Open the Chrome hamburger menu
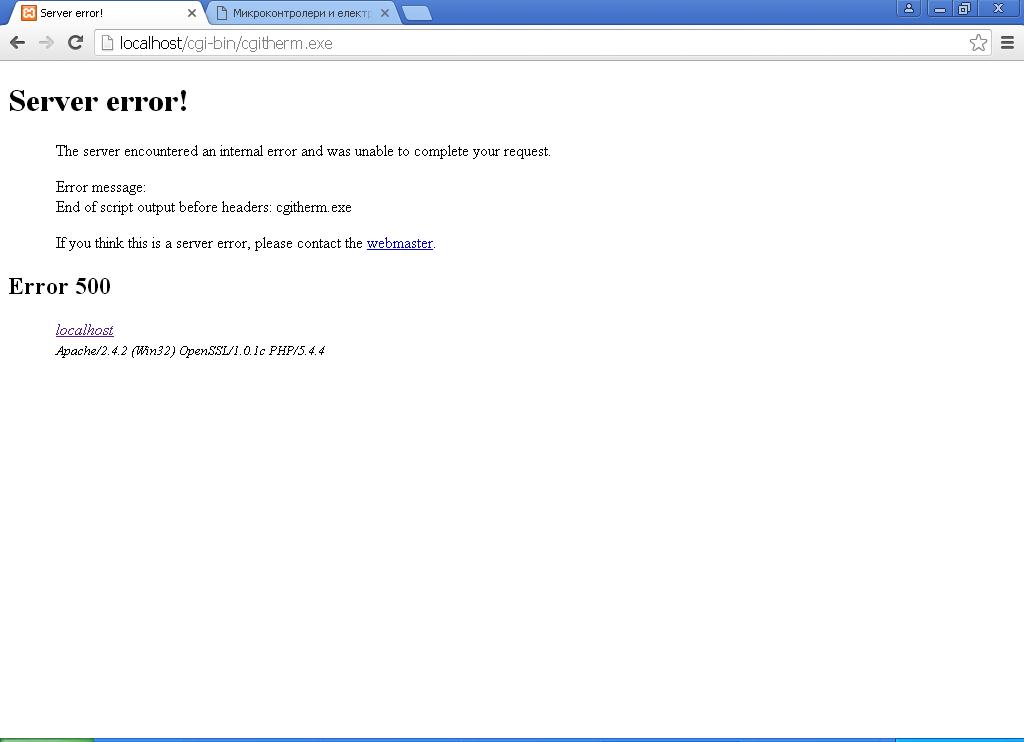 point(1008,43)
